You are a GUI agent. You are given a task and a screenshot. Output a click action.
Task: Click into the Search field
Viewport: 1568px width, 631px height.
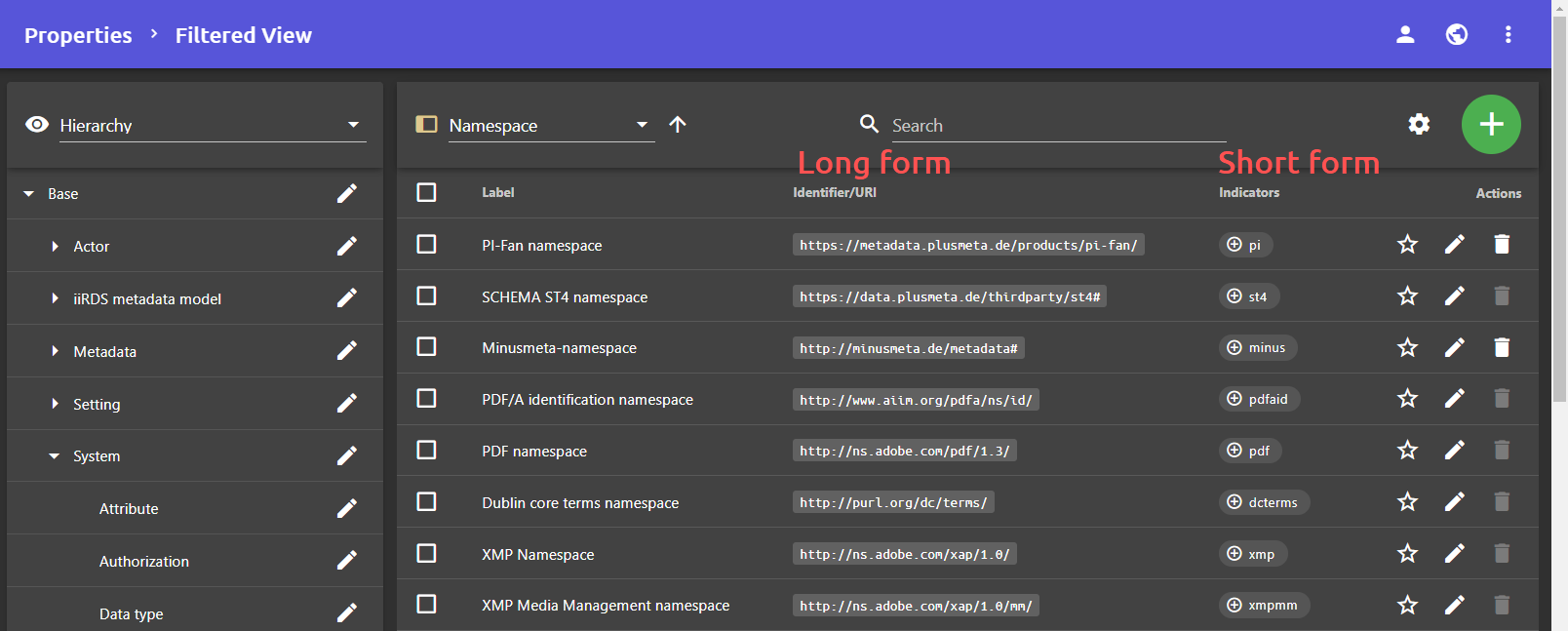click(1058, 126)
